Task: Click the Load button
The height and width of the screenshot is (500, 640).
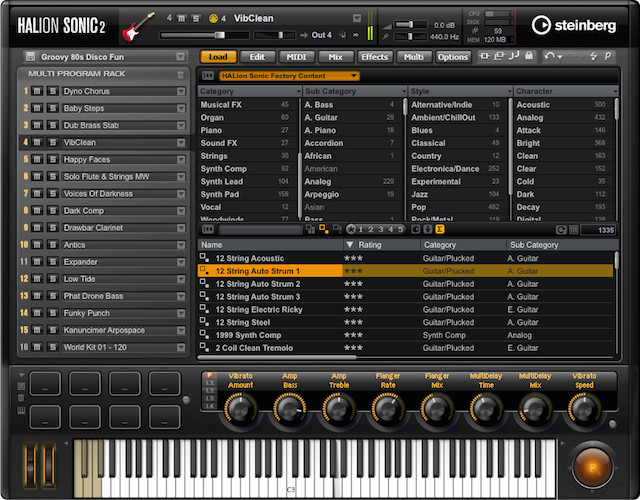Action: [x=218, y=57]
